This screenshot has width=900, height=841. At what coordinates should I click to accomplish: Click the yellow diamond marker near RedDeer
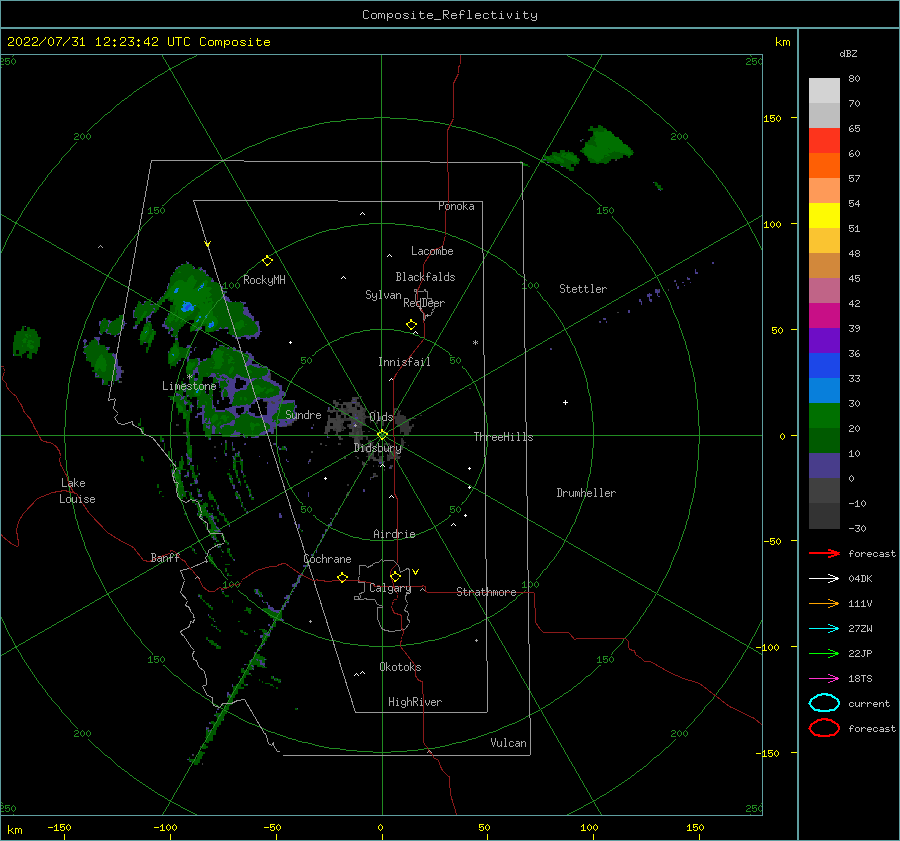(412, 325)
